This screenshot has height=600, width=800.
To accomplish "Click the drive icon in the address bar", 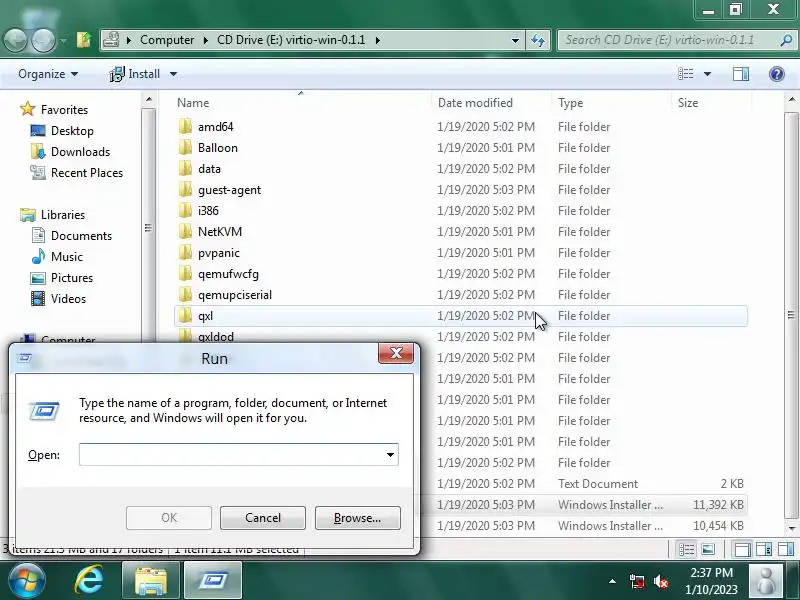I will 111,40.
